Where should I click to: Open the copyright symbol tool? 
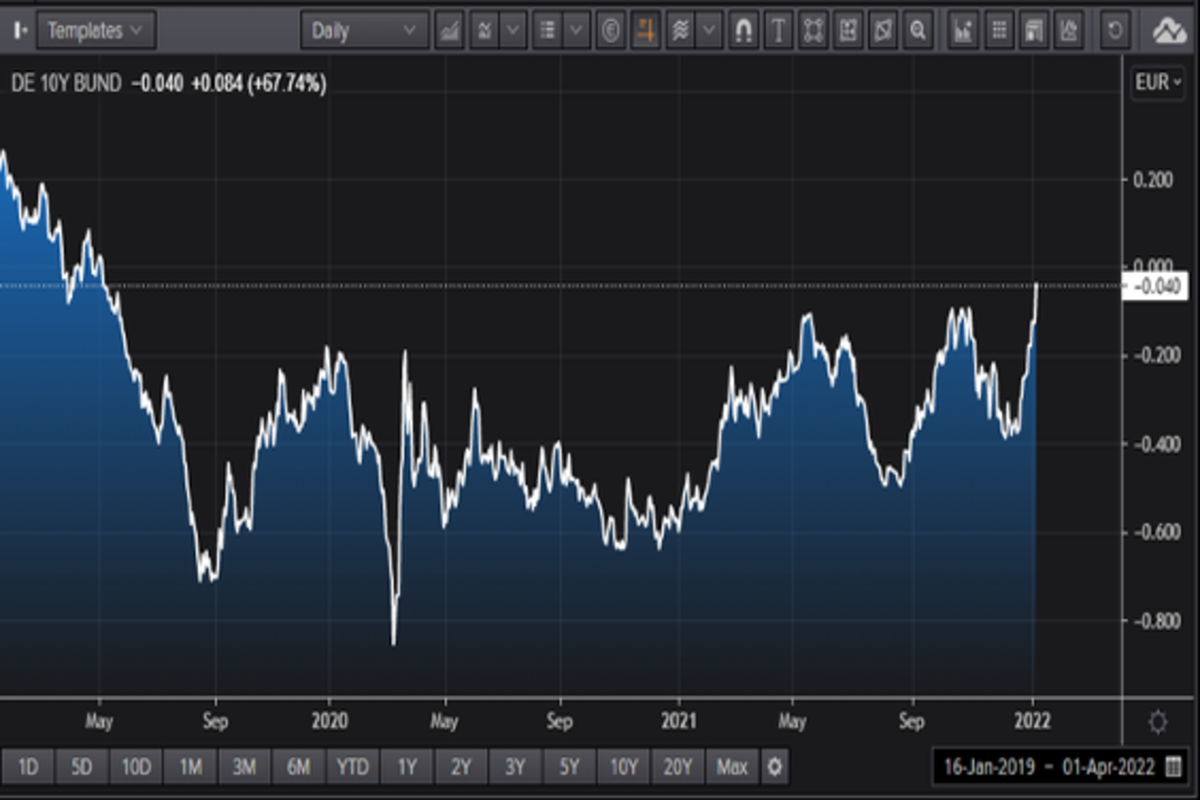(x=610, y=31)
